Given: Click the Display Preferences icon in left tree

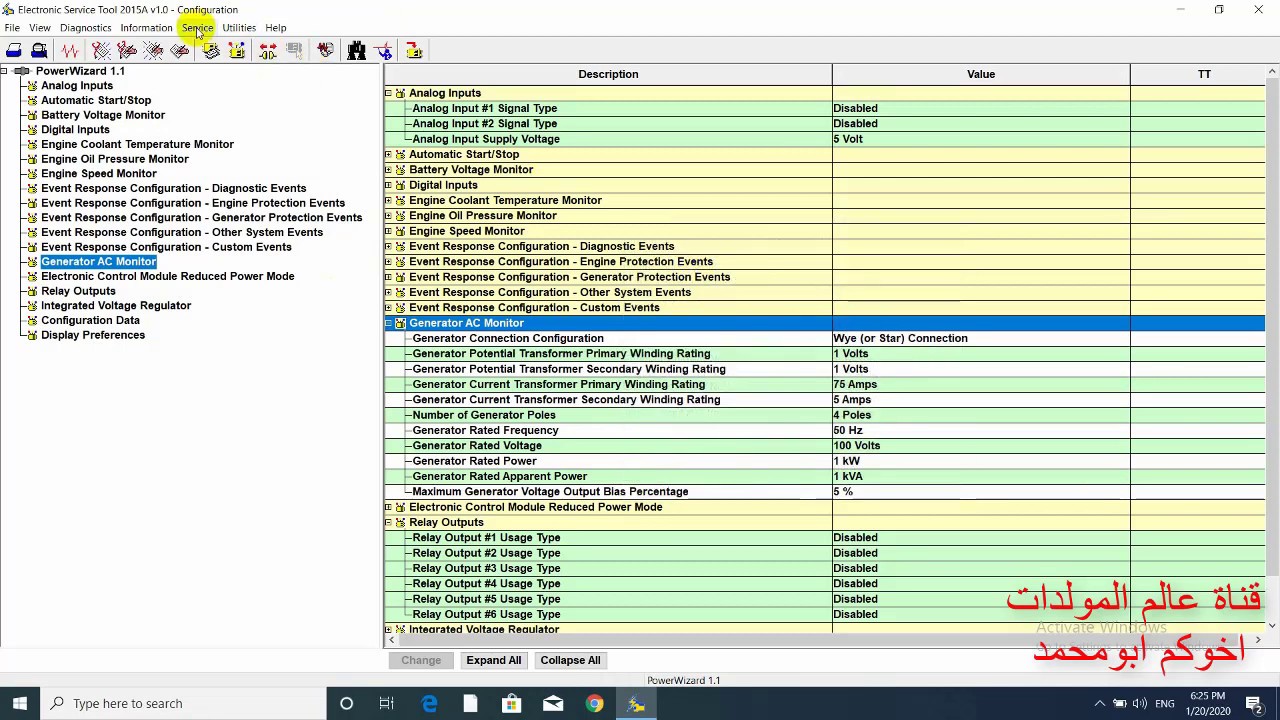Looking at the screenshot, I should 32,335.
